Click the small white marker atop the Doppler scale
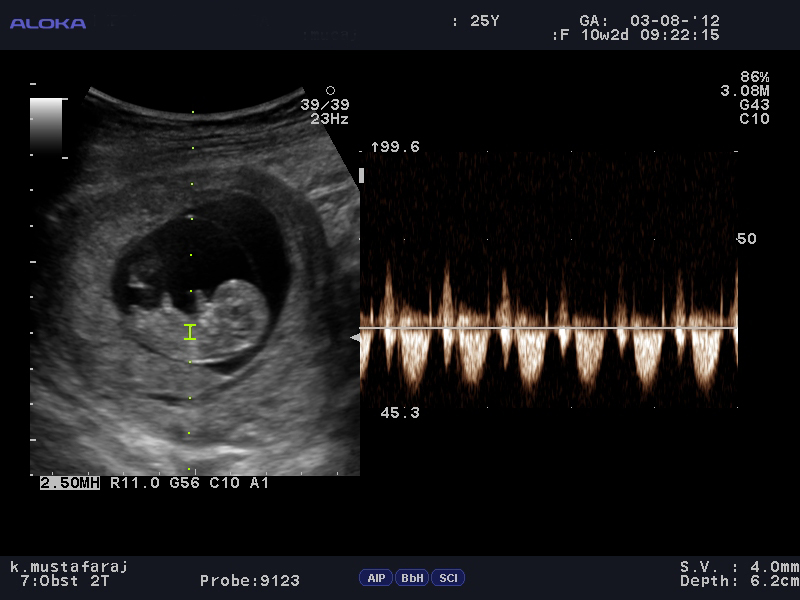Screen dimensions: 800x600 click(361, 176)
